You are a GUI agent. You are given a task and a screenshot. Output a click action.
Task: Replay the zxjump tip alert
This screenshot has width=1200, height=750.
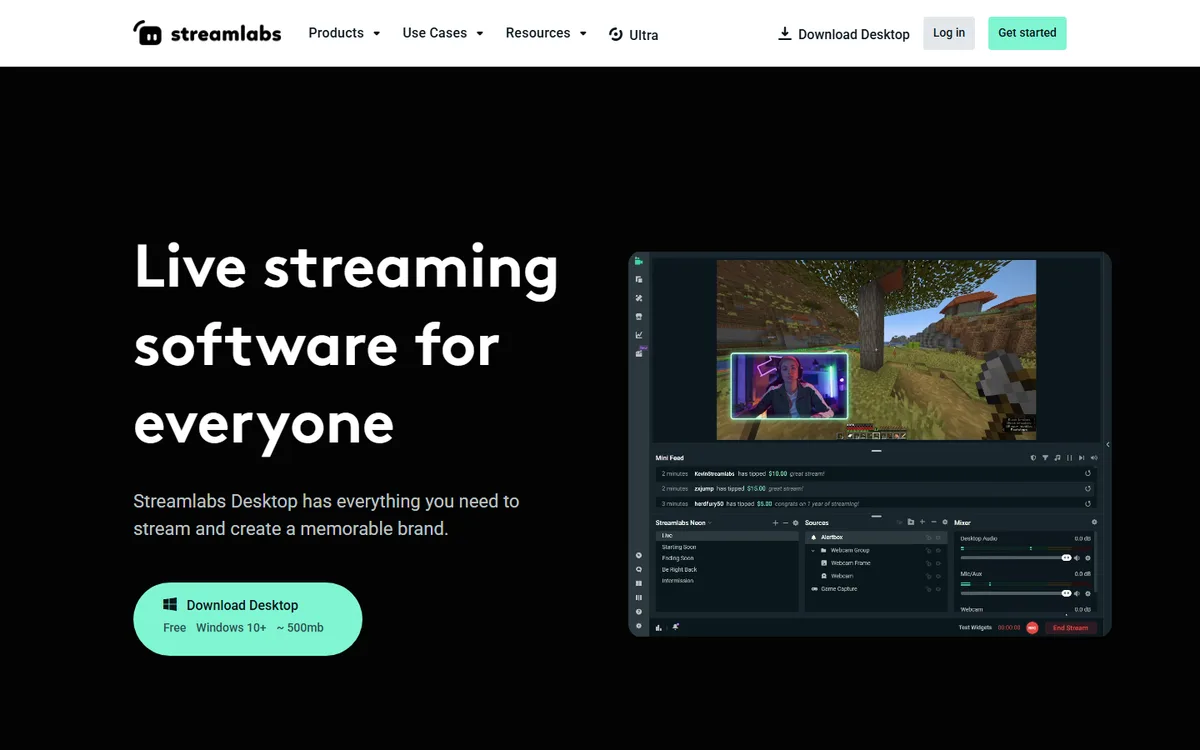coord(1088,489)
